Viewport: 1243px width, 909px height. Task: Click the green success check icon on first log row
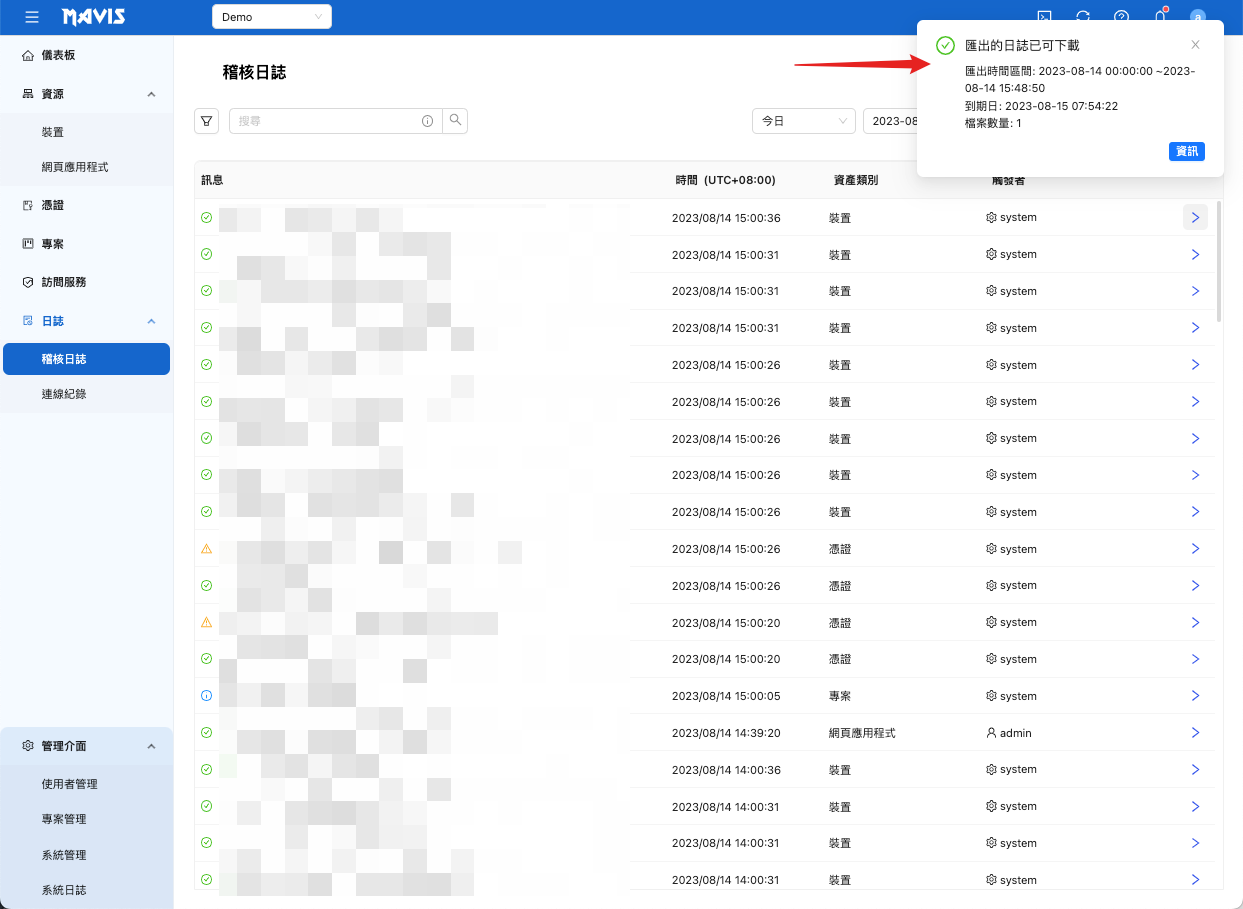click(x=206, y=217)
